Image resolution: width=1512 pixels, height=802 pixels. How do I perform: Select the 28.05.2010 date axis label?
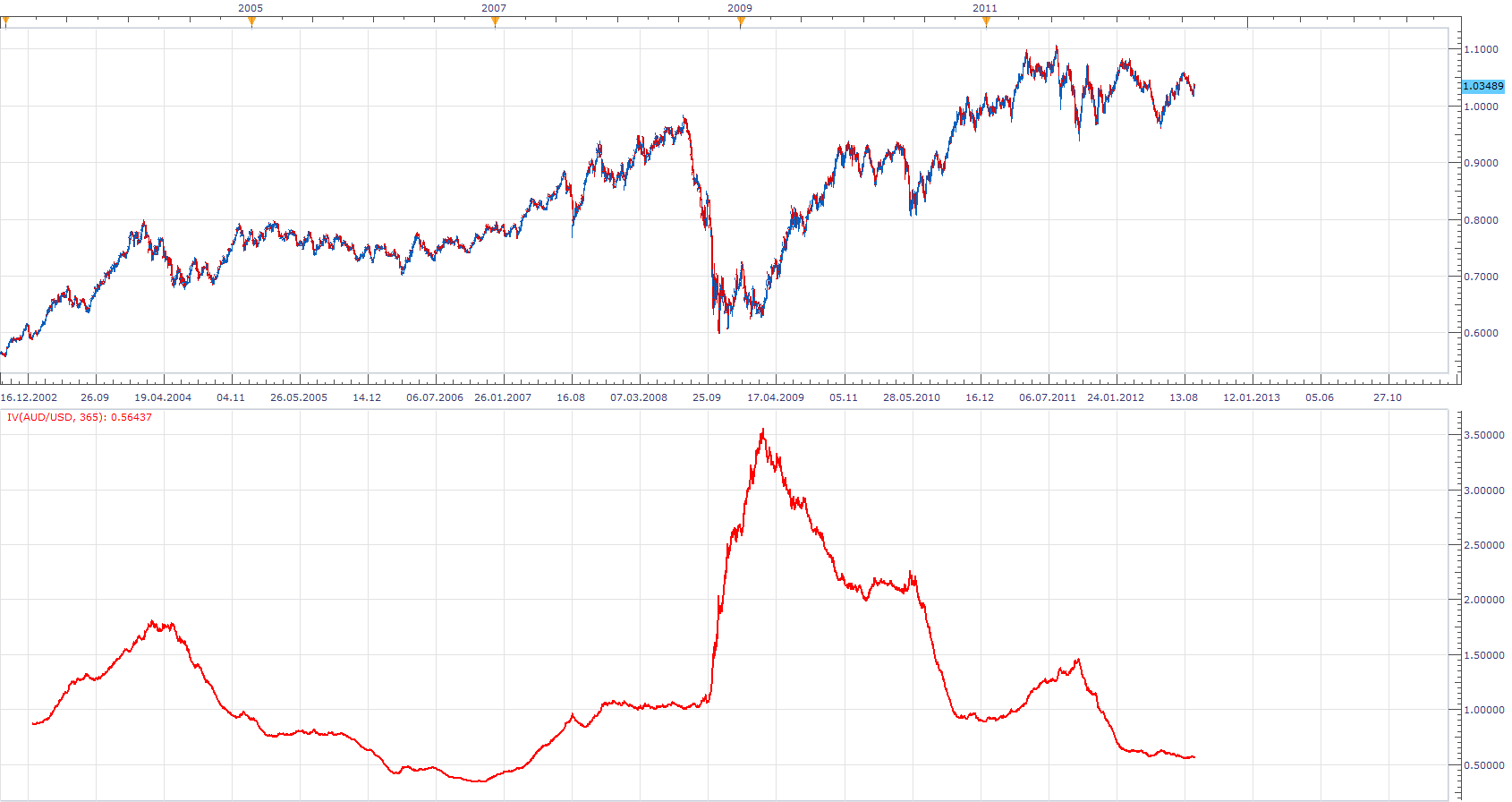point(912,397)
